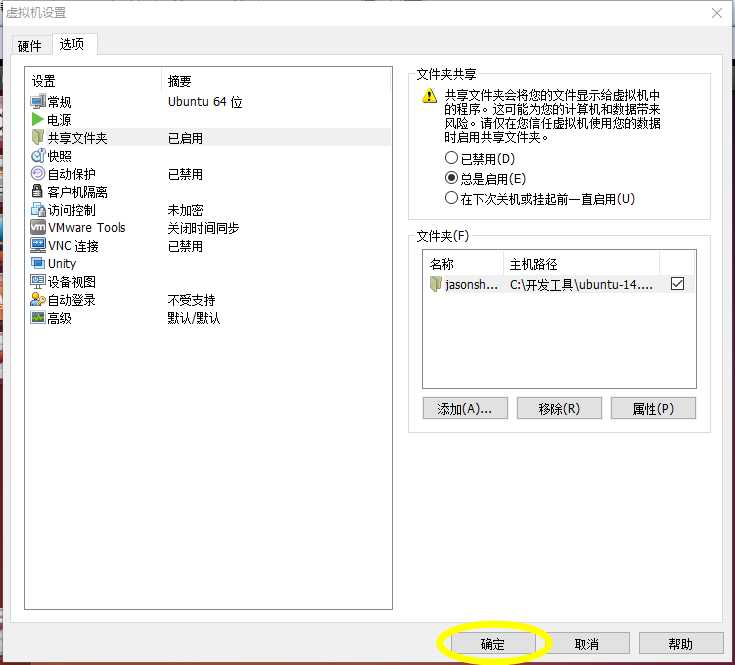Select the 客户机隔离 settings row
Image resolution: width=735 pixels, height=665 pixels.
[210, 192]
